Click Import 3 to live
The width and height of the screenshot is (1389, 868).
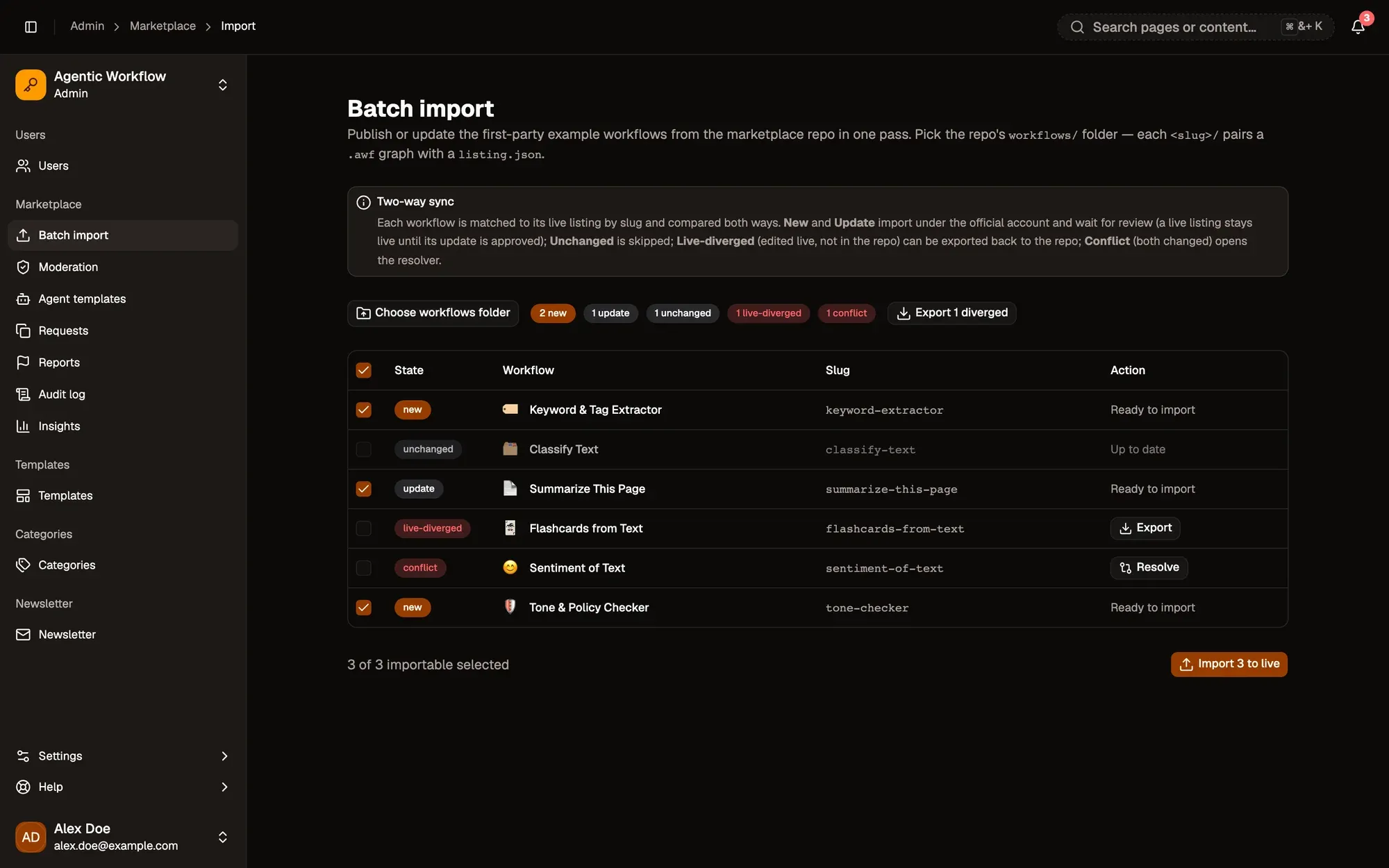pos(1229,664)
